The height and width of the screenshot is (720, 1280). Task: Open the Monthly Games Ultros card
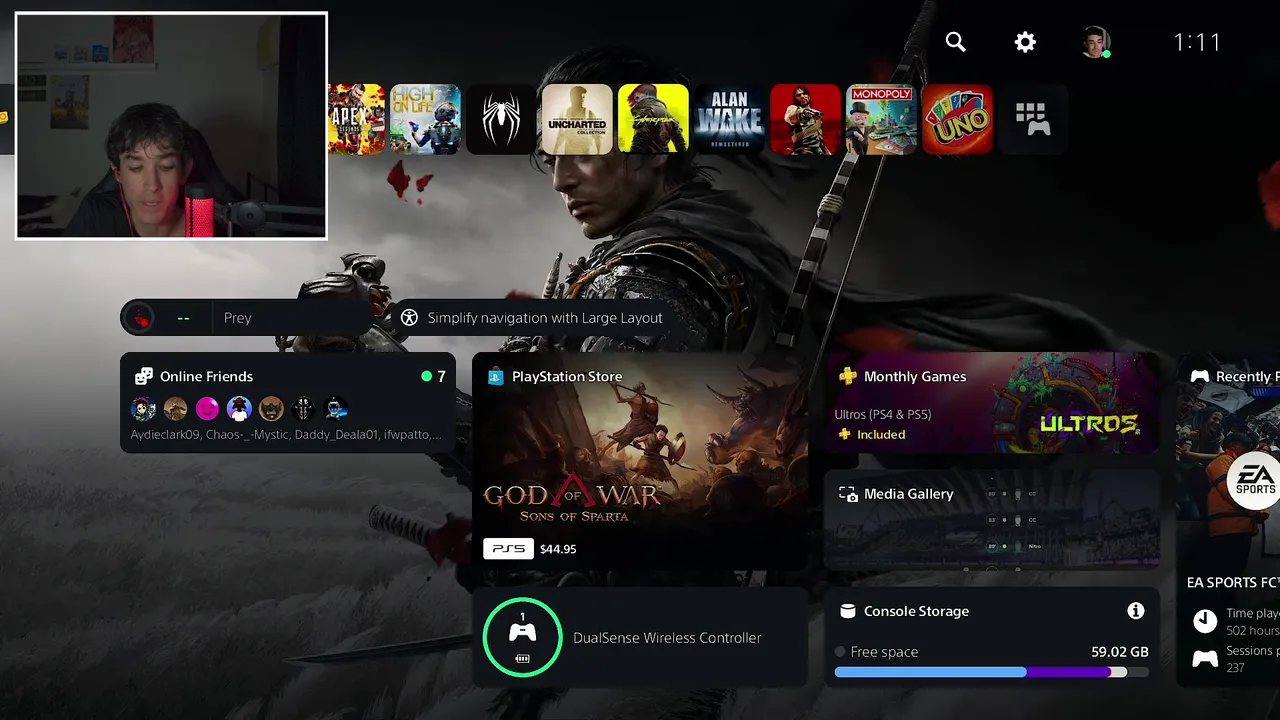pyautogui.click(x=991, y=403)
